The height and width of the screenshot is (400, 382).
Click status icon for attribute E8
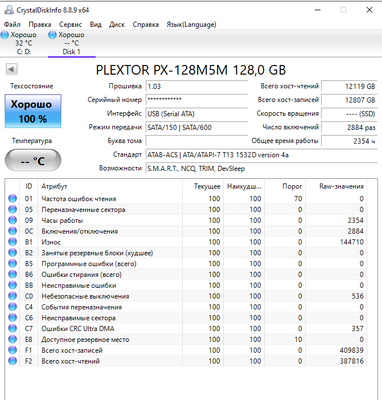13,339
